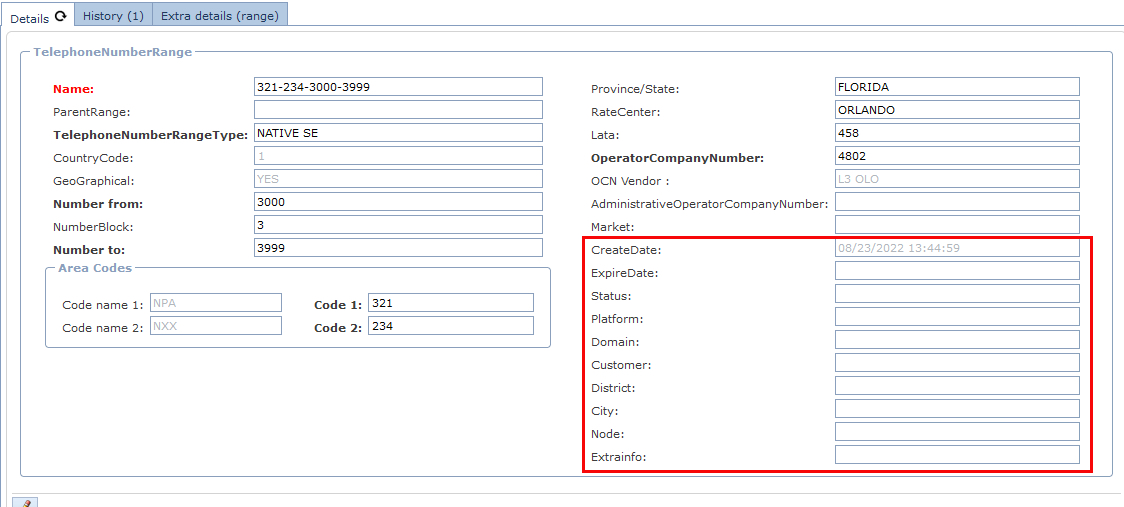Click Province/State field showing FLORIDA
1124x507 pixels.
[957, 87]
